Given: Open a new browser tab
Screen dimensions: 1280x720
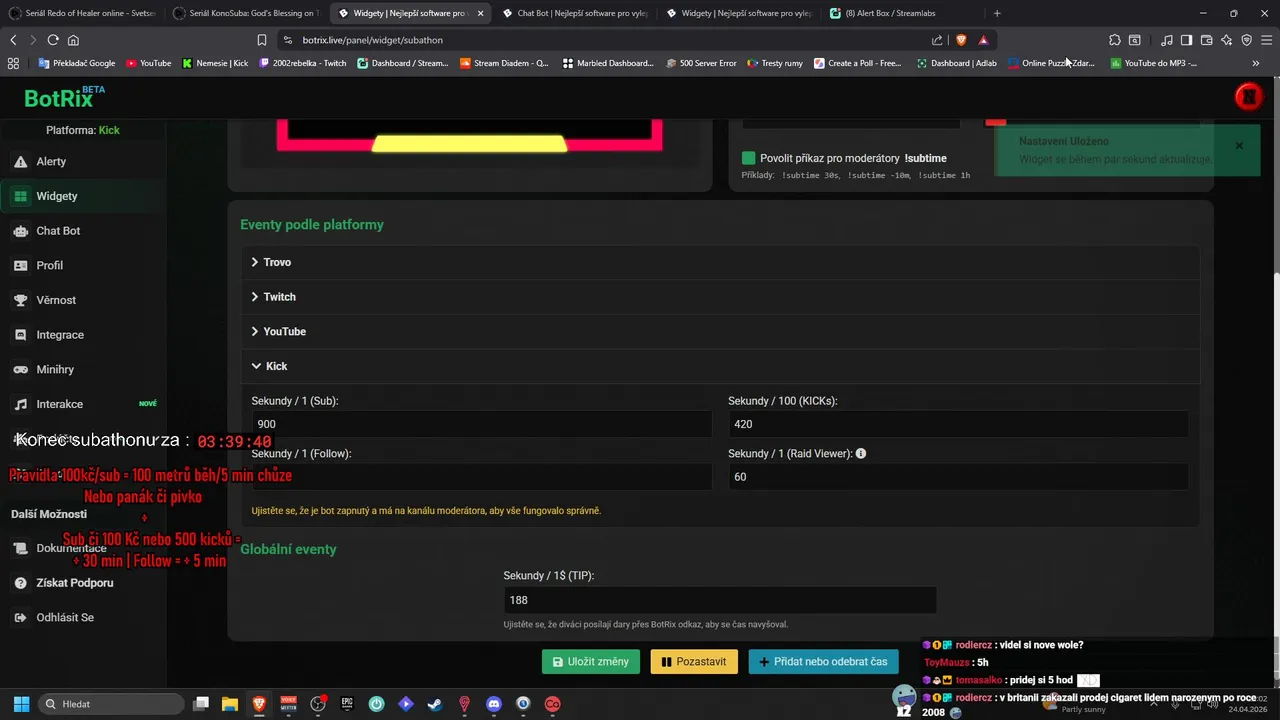Looking at the screenshot, I should [997, 13].
